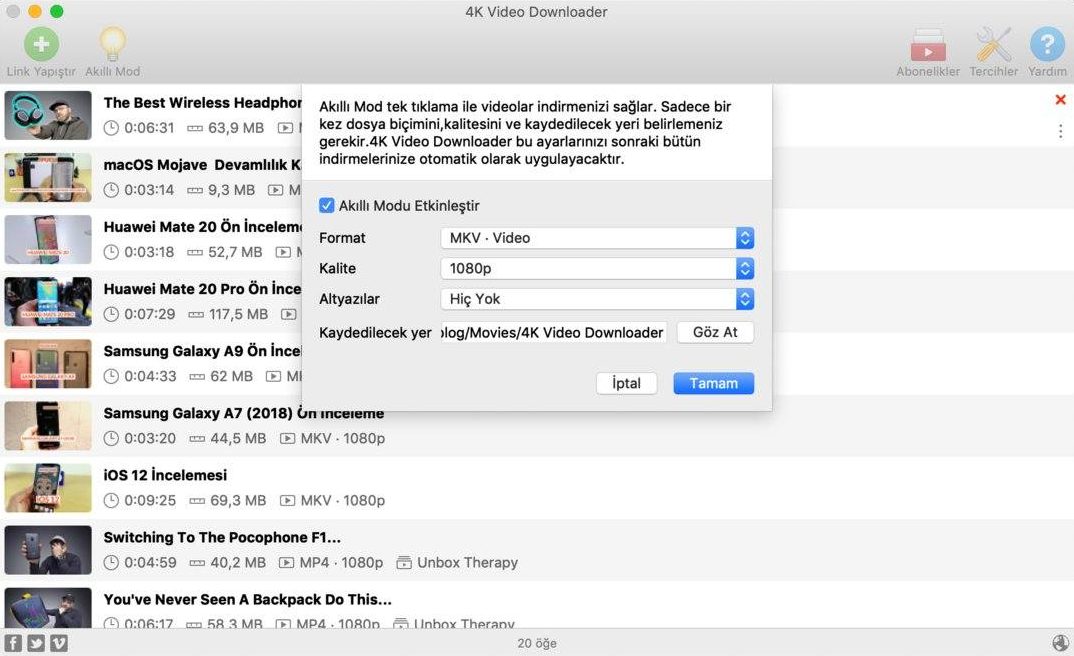Click clock icon of Best Wireless Headphones row

point(111,128)
